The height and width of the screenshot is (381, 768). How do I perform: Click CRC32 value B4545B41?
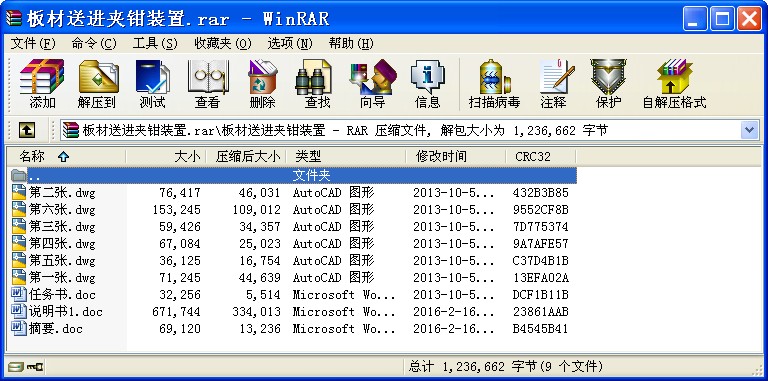(x=541, y=328)
